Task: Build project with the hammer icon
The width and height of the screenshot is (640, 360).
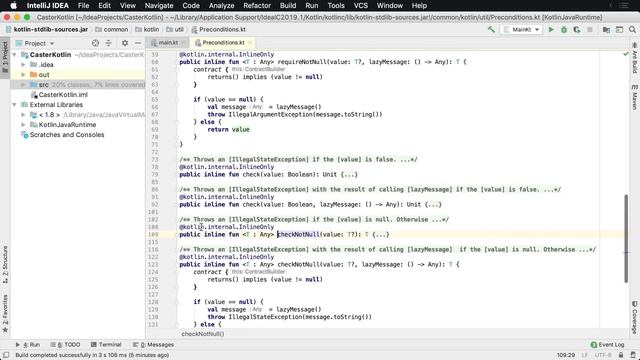Action: (x=491, y=29)
